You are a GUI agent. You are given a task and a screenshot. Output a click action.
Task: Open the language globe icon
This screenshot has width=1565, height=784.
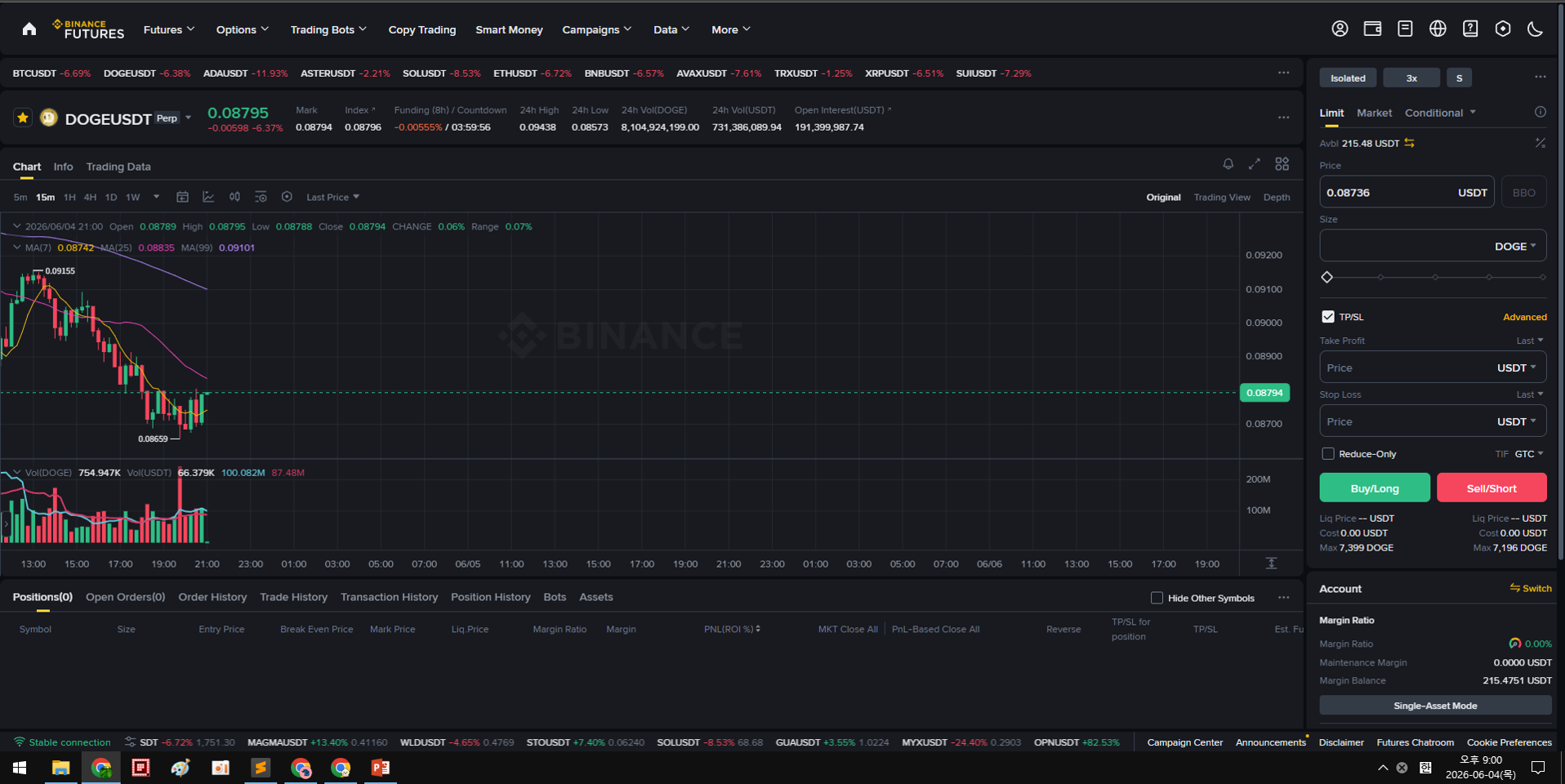1438,29
